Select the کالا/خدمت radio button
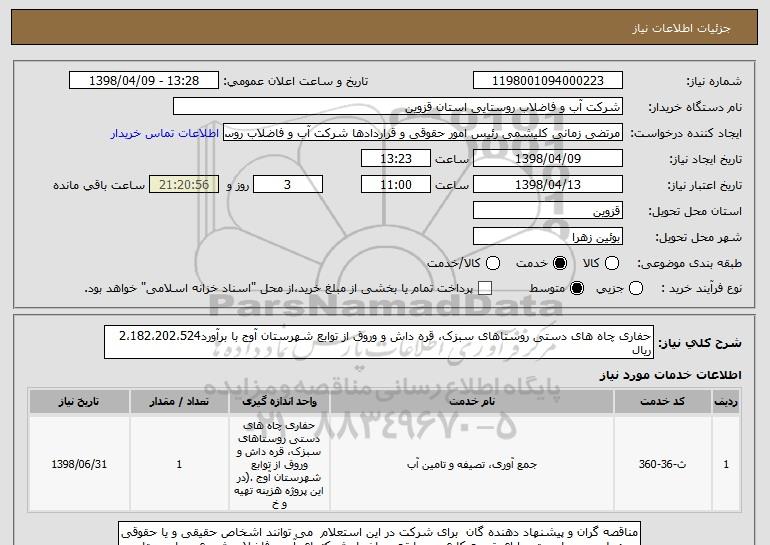 pos(493,263)
